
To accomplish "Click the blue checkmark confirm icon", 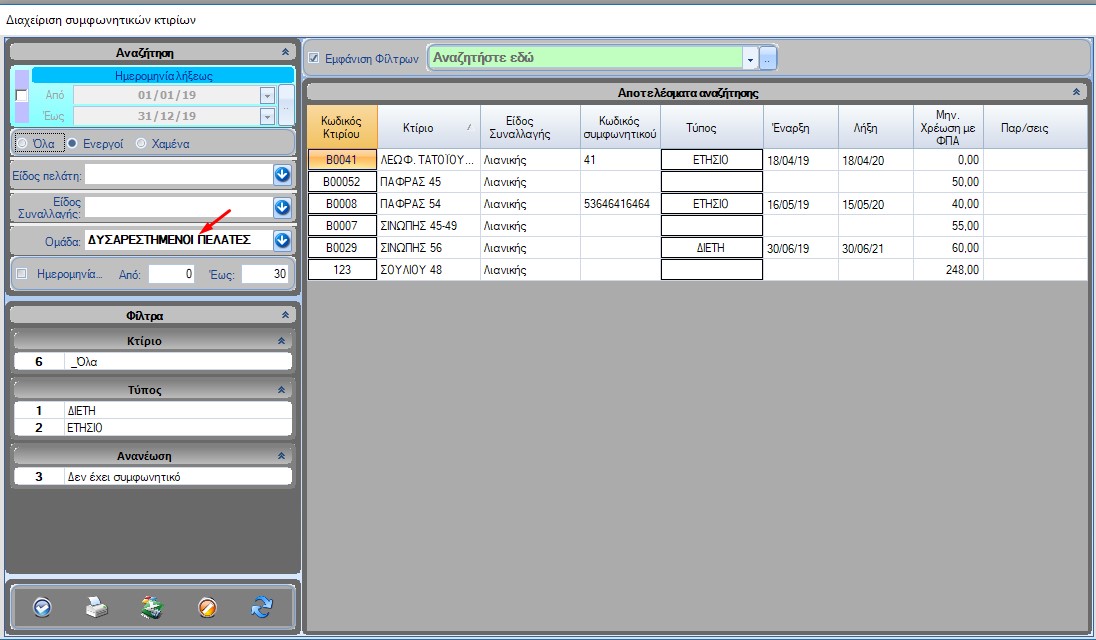I will 42,607.
